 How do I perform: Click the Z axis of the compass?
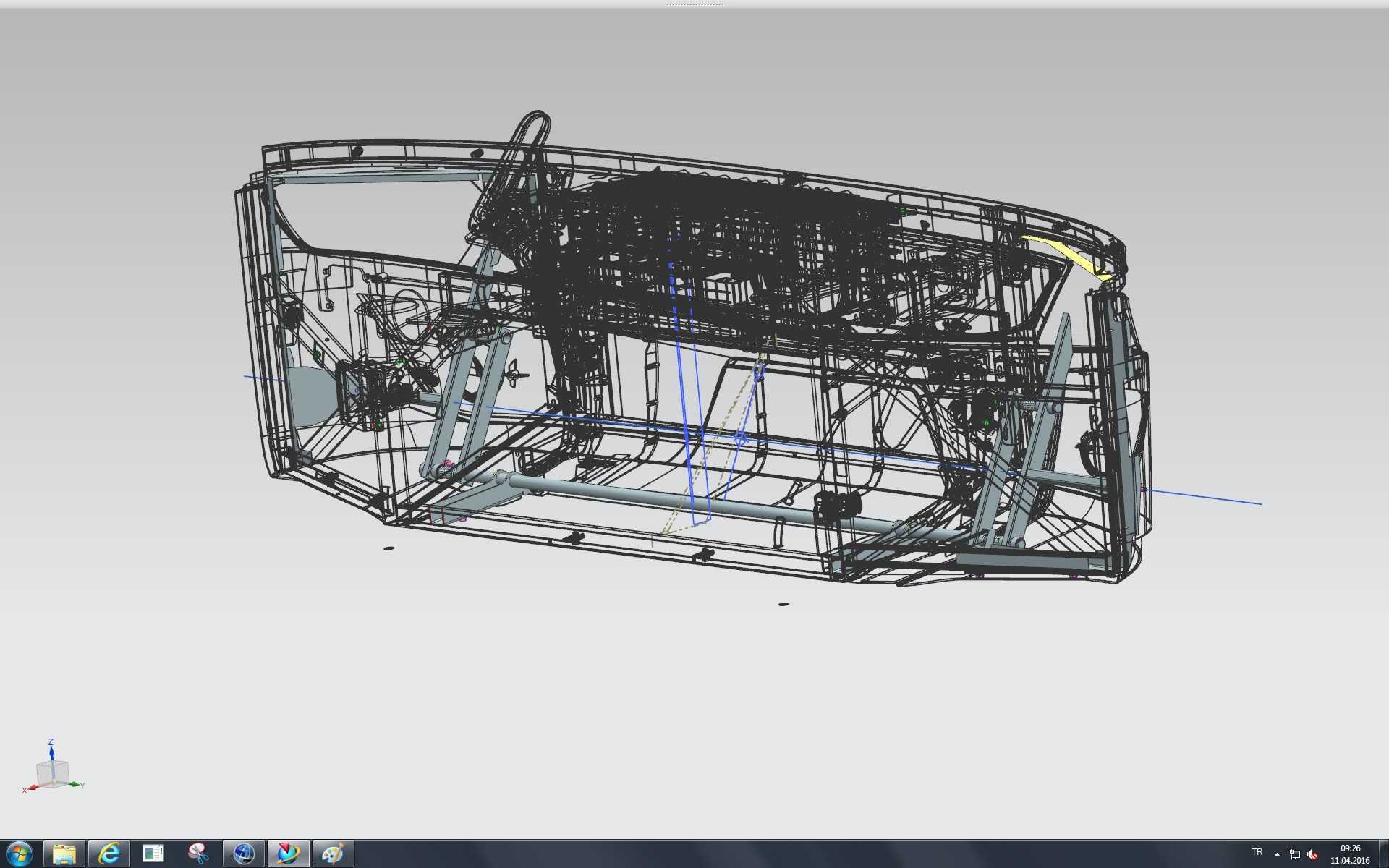pos(51,750)
